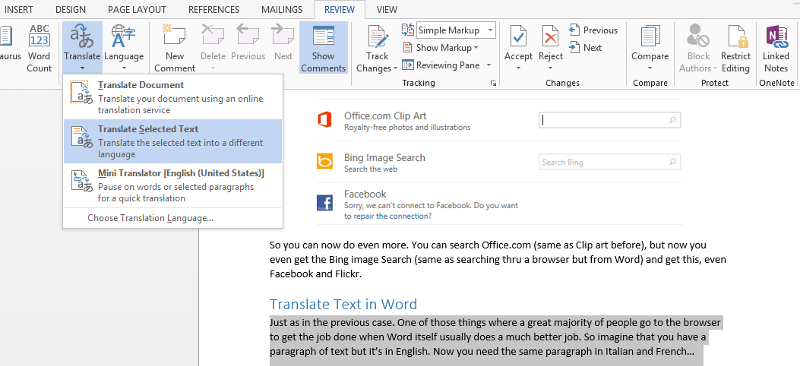The height and width of the screenshot is (366, 800).
Task: Click the Office.com Clip Art icon
Action: (x=324, y=120)
